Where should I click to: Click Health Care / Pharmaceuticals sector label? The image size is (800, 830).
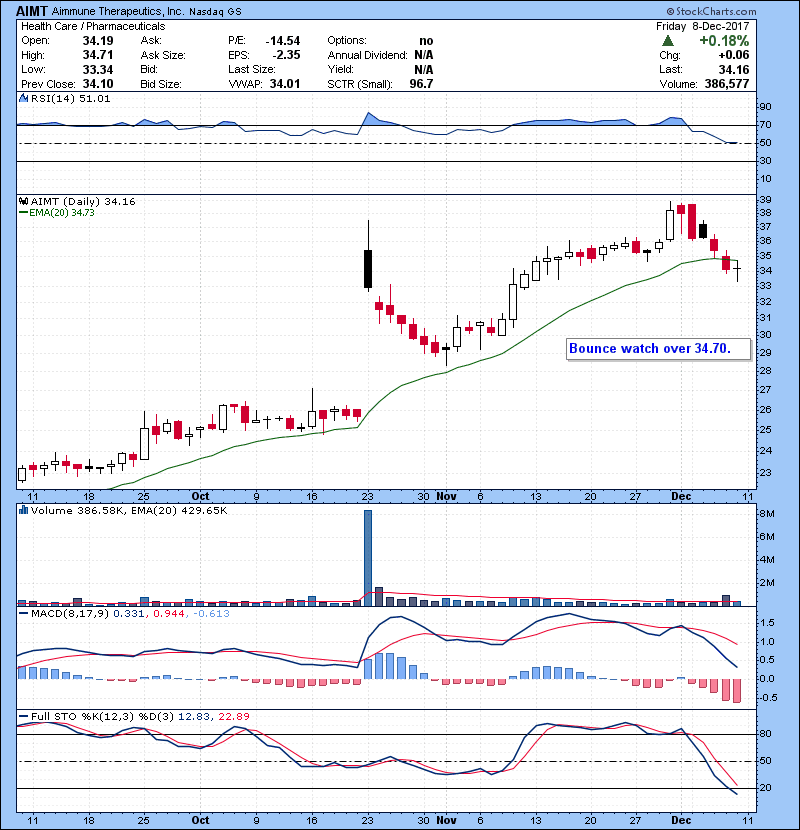click(x=93, y=26)
